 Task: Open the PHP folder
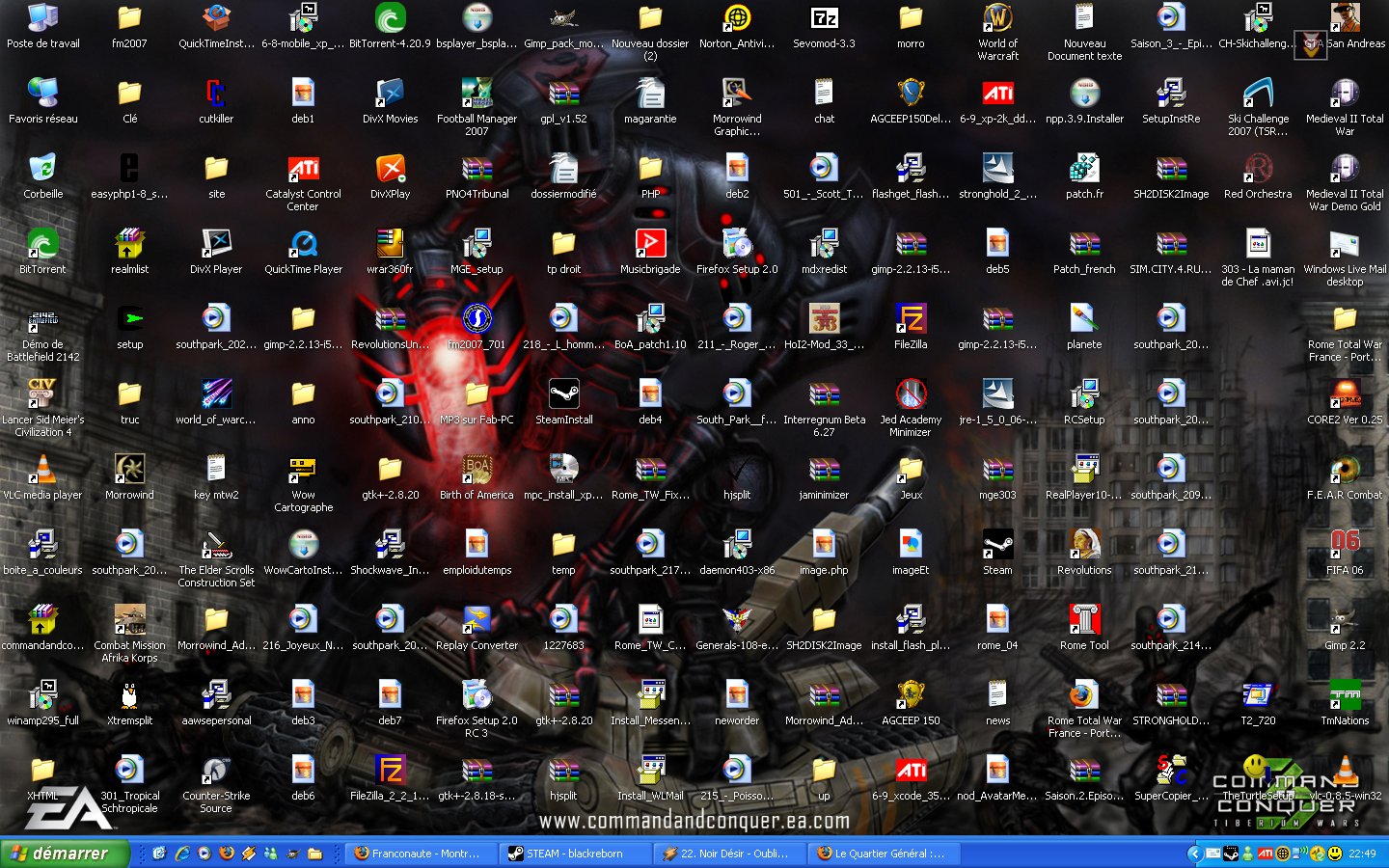pyautogui.click(x=651, y=176)
